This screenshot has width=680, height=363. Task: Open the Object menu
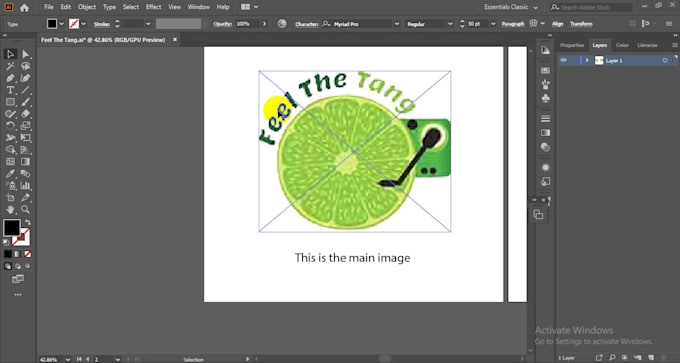point(87,7)
